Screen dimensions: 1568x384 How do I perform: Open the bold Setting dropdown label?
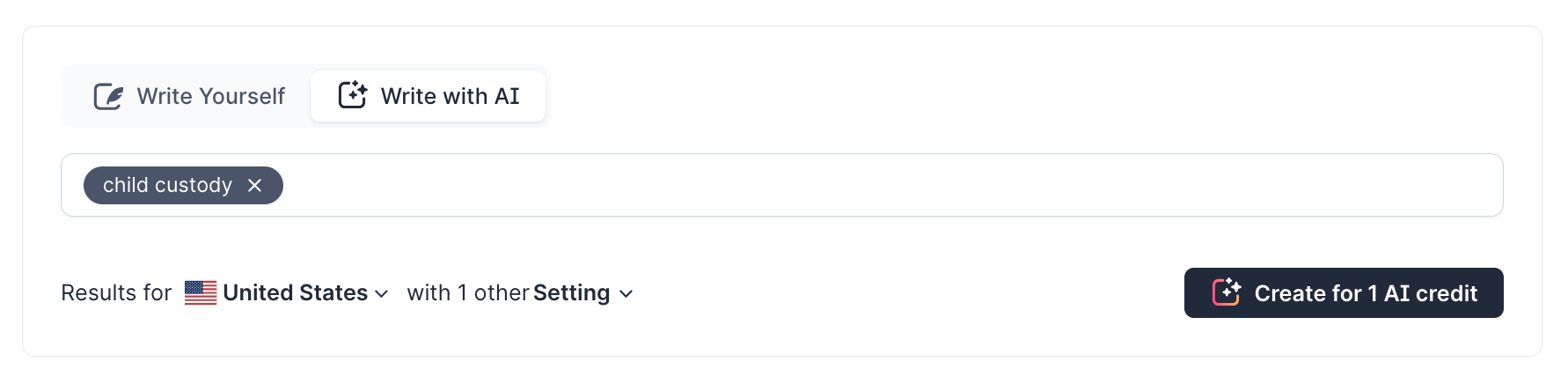tap(572, 292)
